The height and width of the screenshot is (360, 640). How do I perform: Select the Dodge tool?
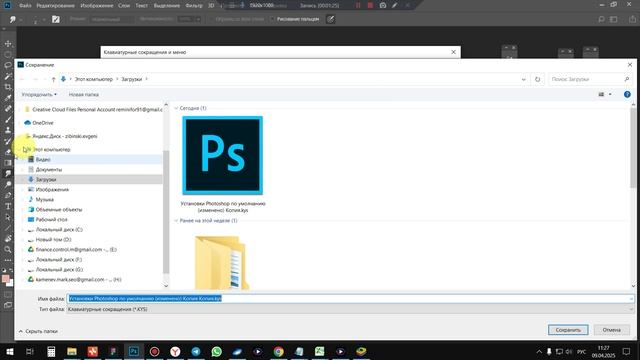point(8,184)
